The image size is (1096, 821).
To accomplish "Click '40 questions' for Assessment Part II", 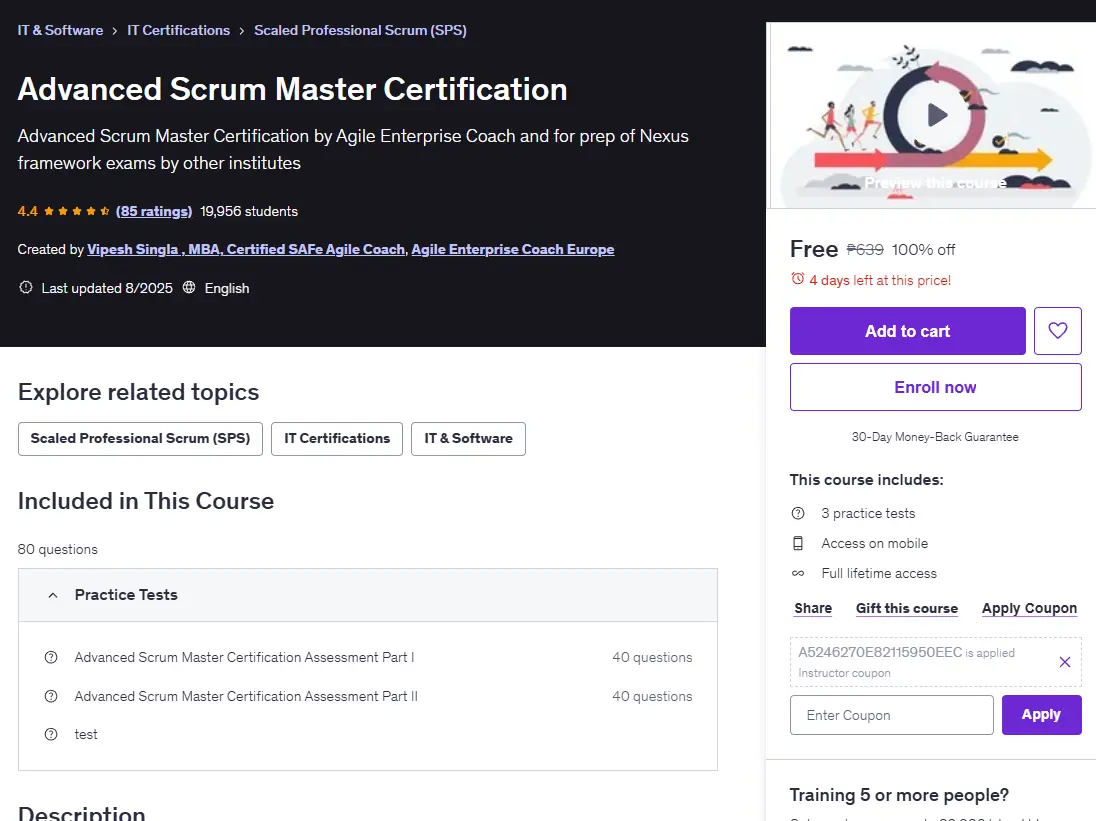I will point(652,697).
